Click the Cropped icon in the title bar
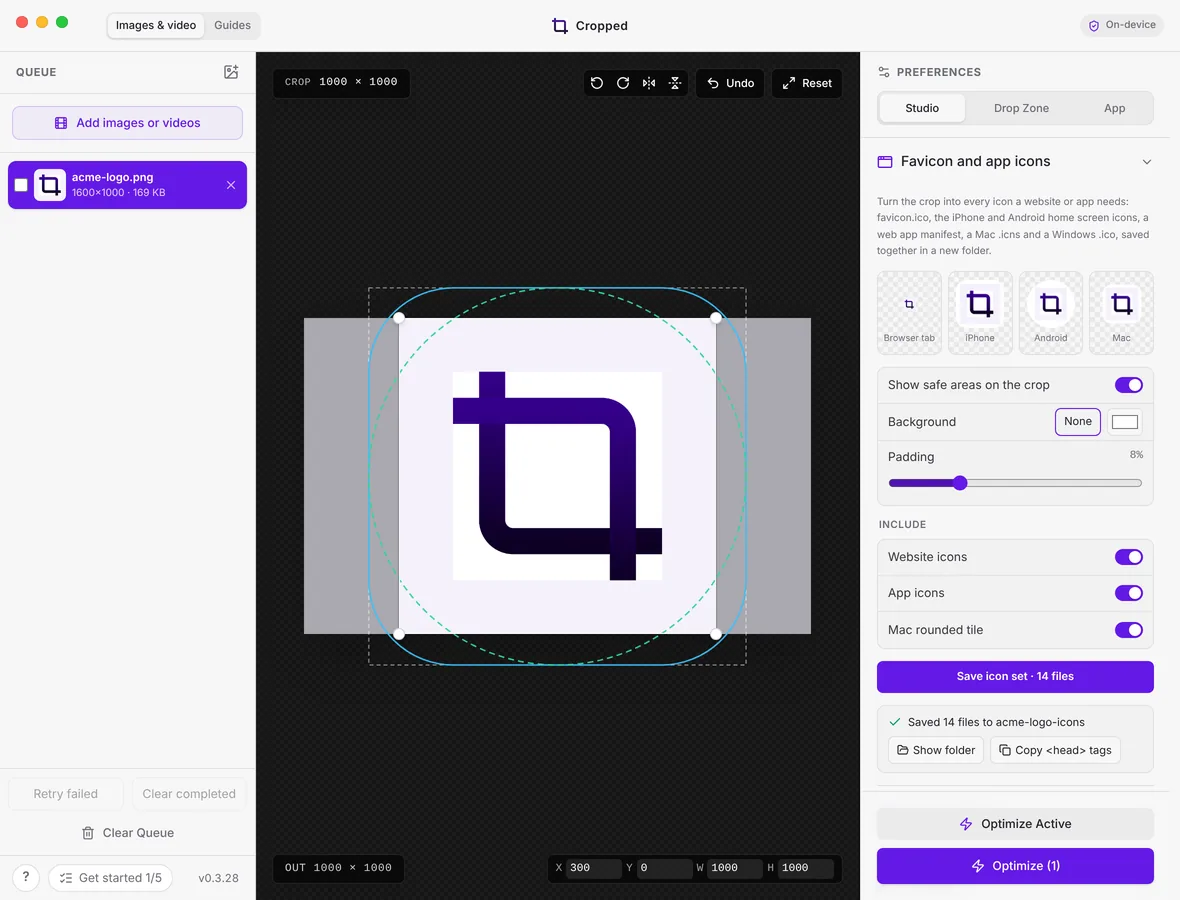The image size is (1180, 900). (559, 26)
